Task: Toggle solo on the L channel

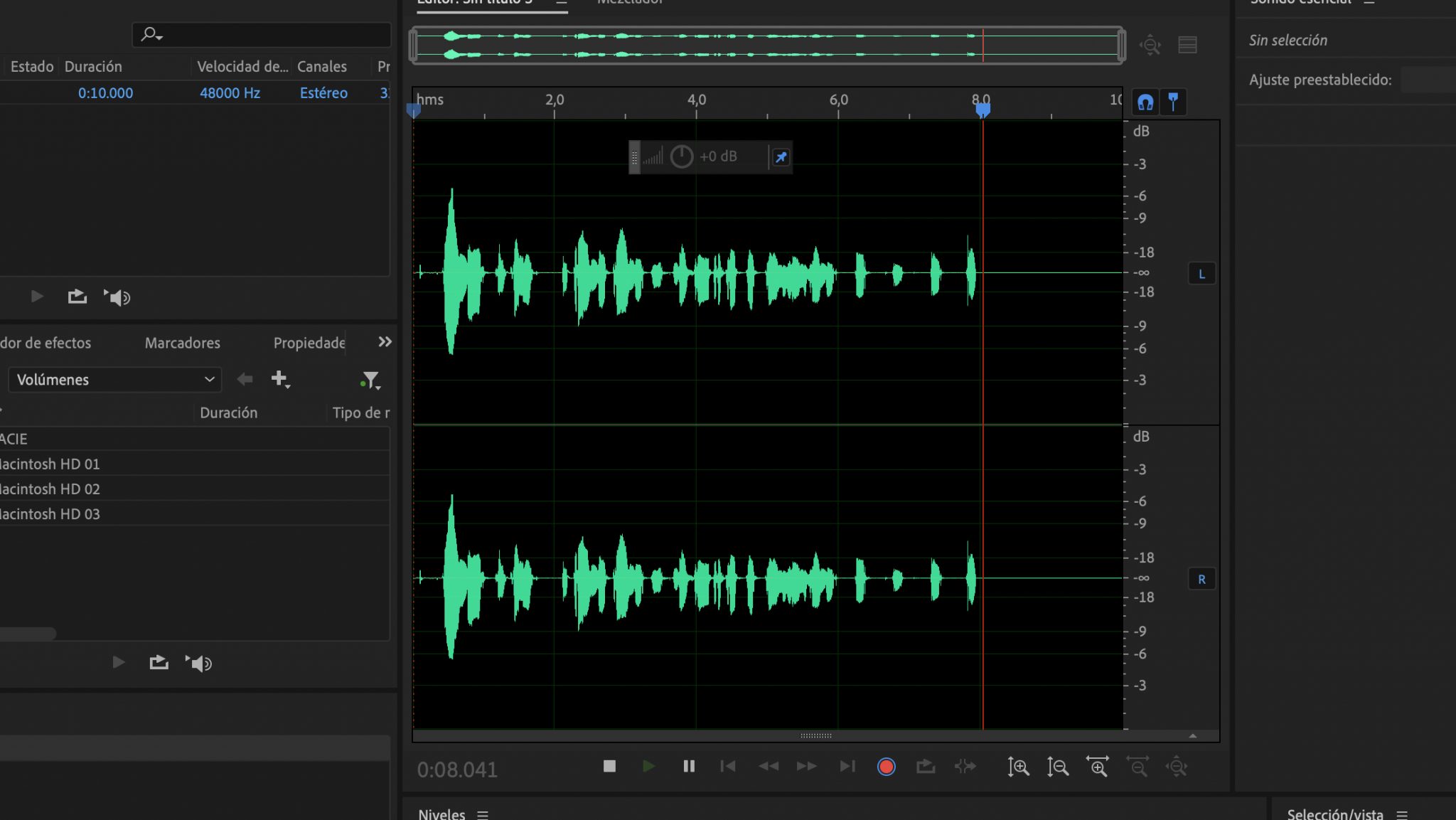Action: click(1202, 273)
